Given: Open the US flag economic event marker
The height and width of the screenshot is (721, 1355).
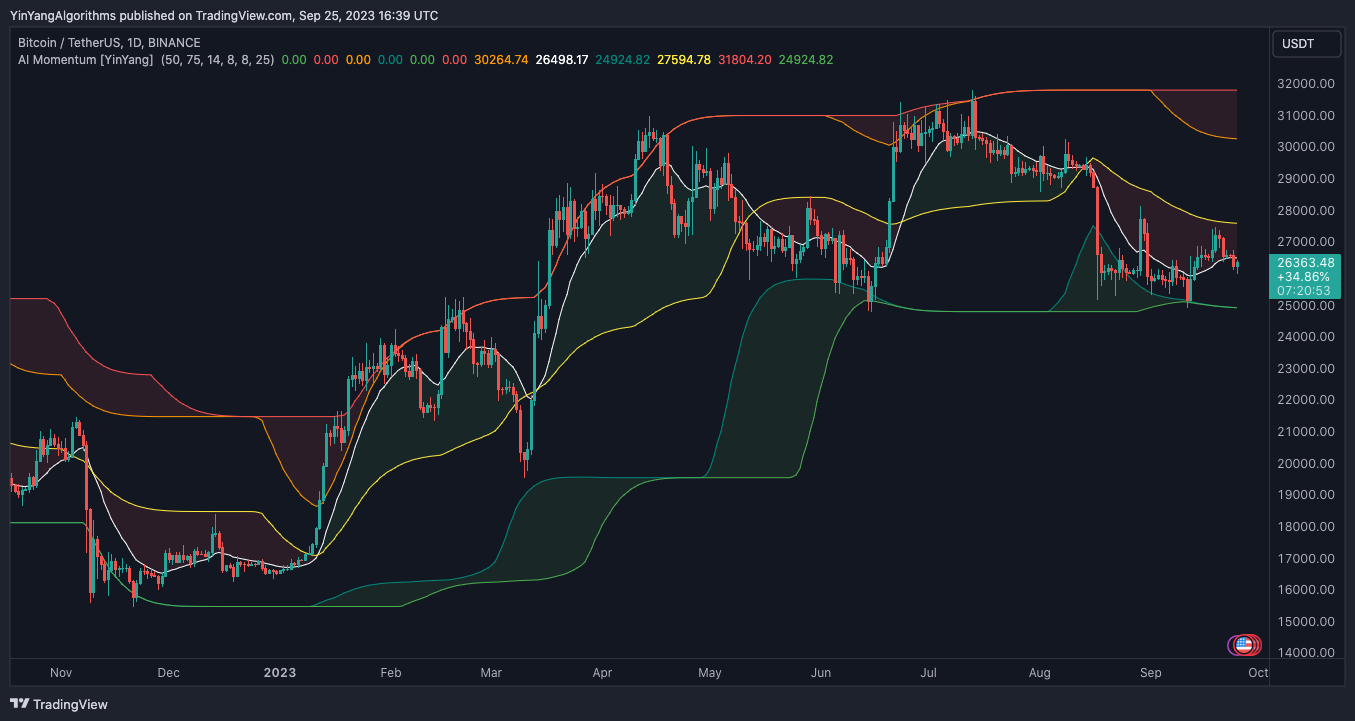Looking at the screenshot, I should [1244, 645].
